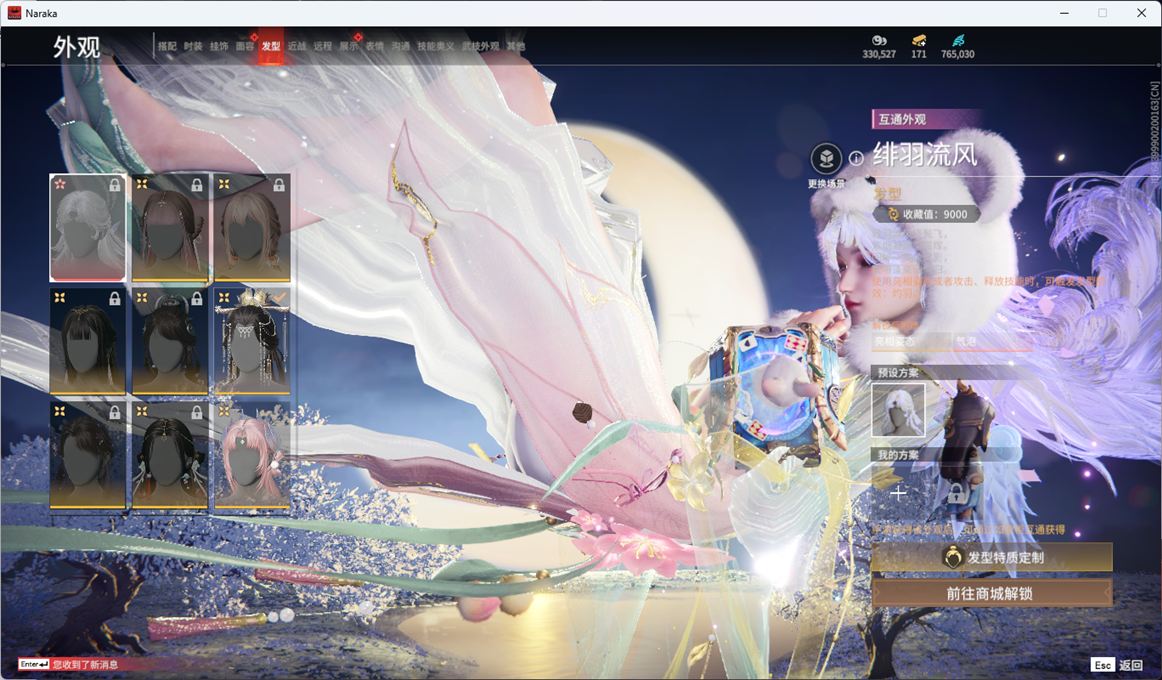Open the 您收到了新消息 notification

point(85,664)
